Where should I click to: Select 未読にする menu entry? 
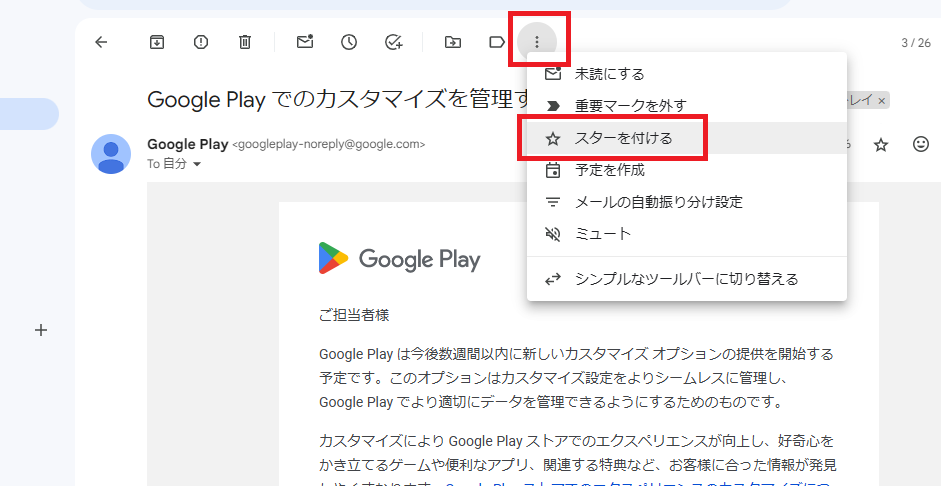click(687, 74)
